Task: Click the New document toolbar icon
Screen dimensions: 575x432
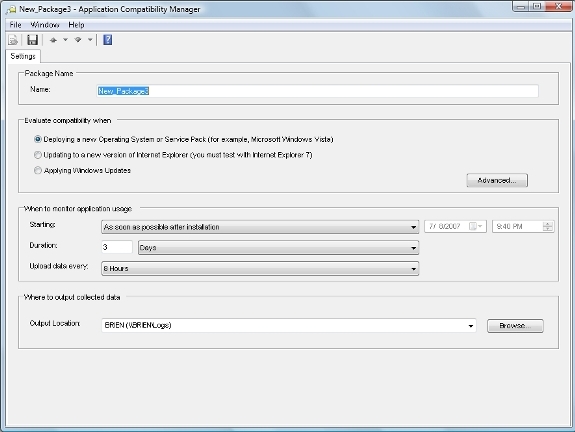Action: [13, 40]
